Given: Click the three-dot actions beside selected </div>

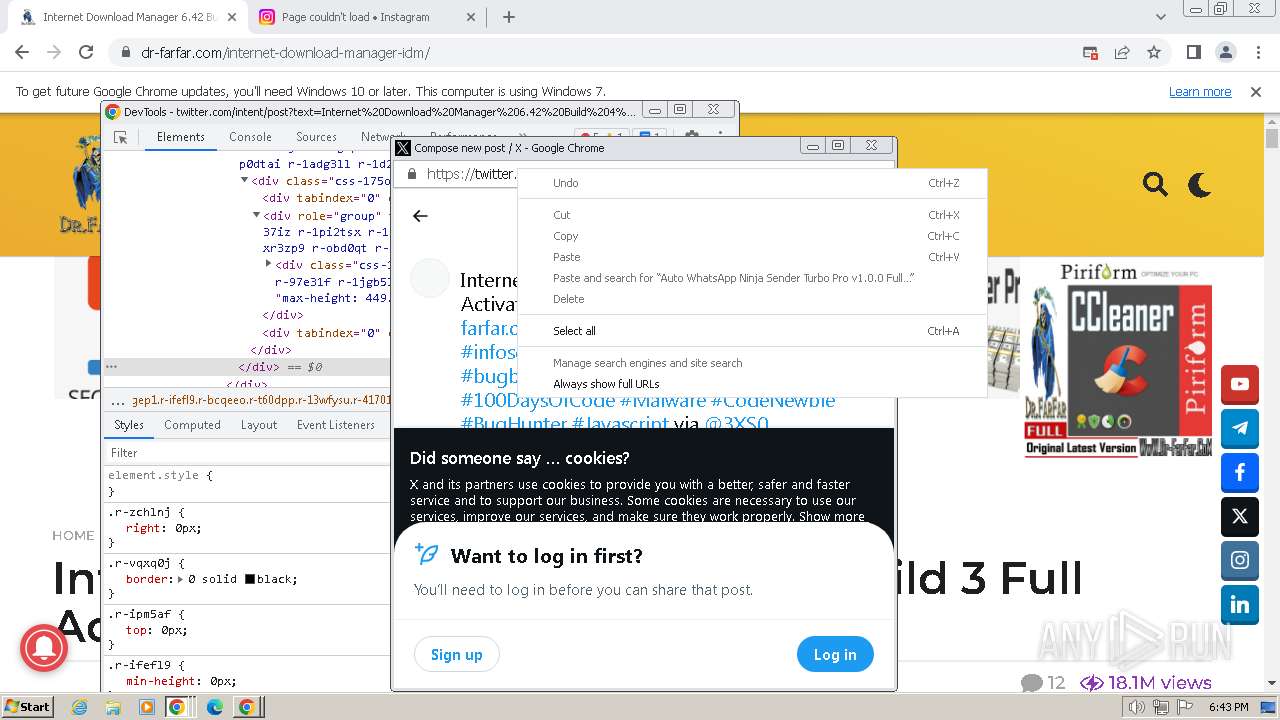Looking at the screenshot, I should tap(112, 367).
